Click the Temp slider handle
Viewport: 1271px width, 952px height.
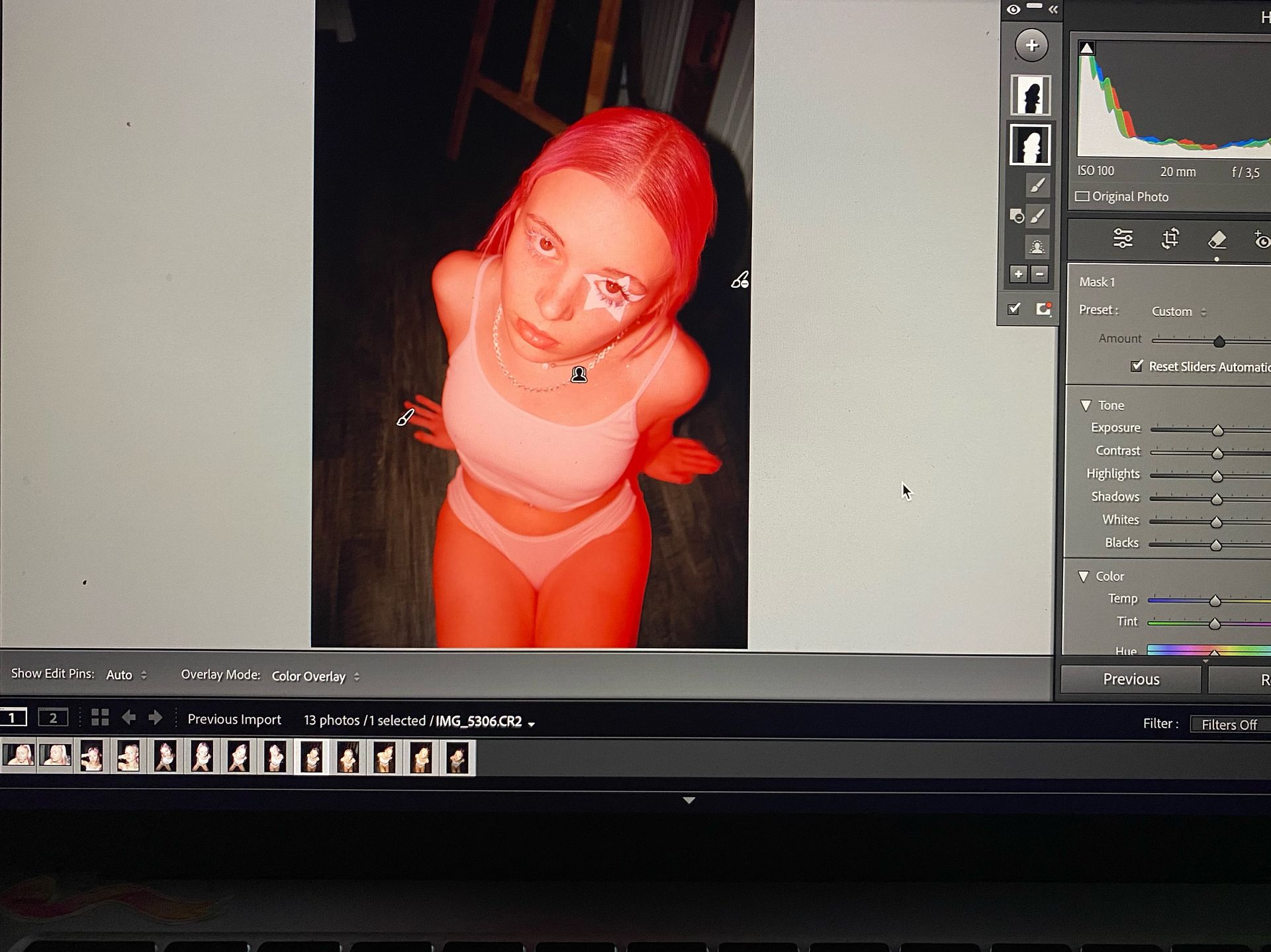tap(1215, 601)
